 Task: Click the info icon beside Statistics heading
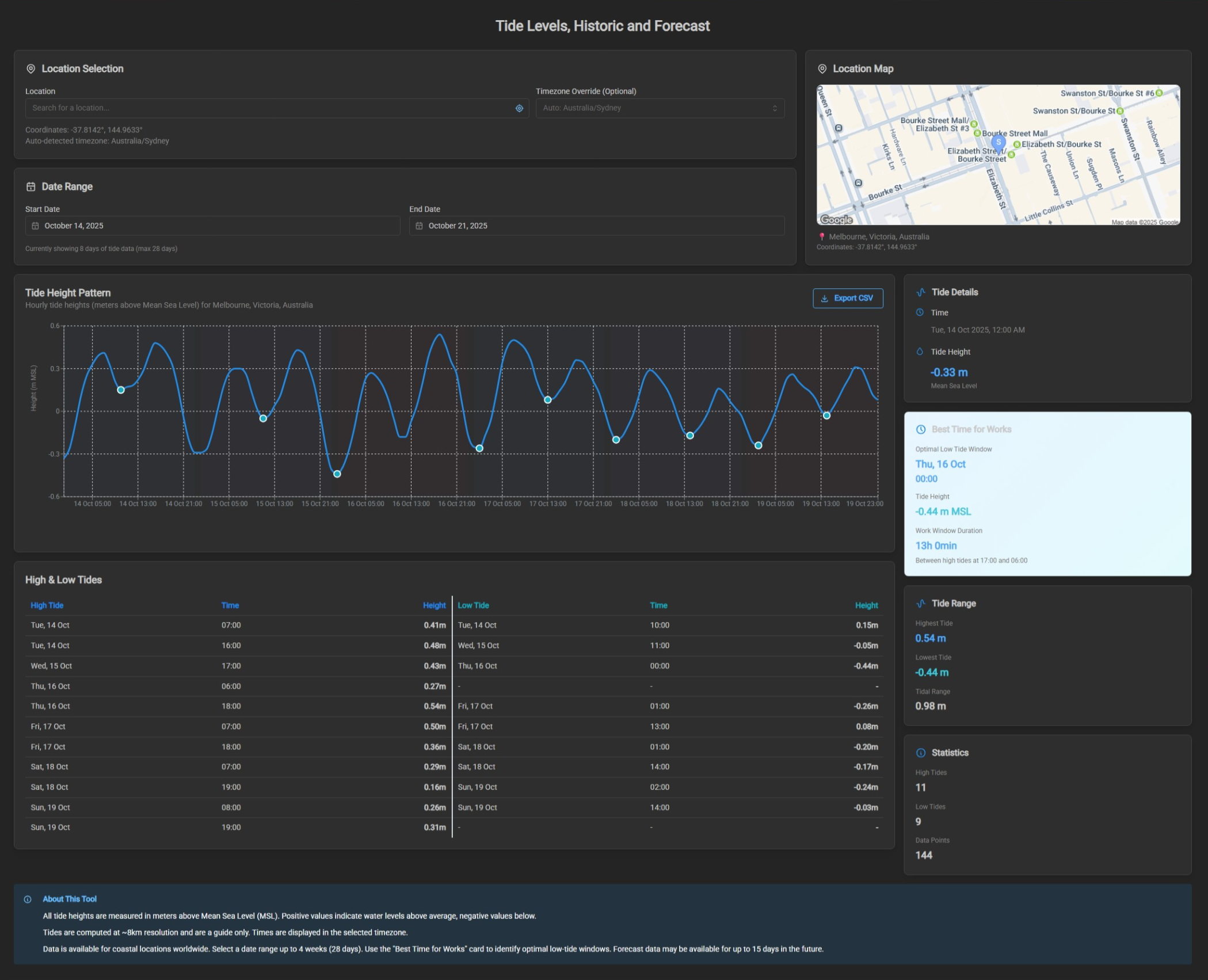920,753
